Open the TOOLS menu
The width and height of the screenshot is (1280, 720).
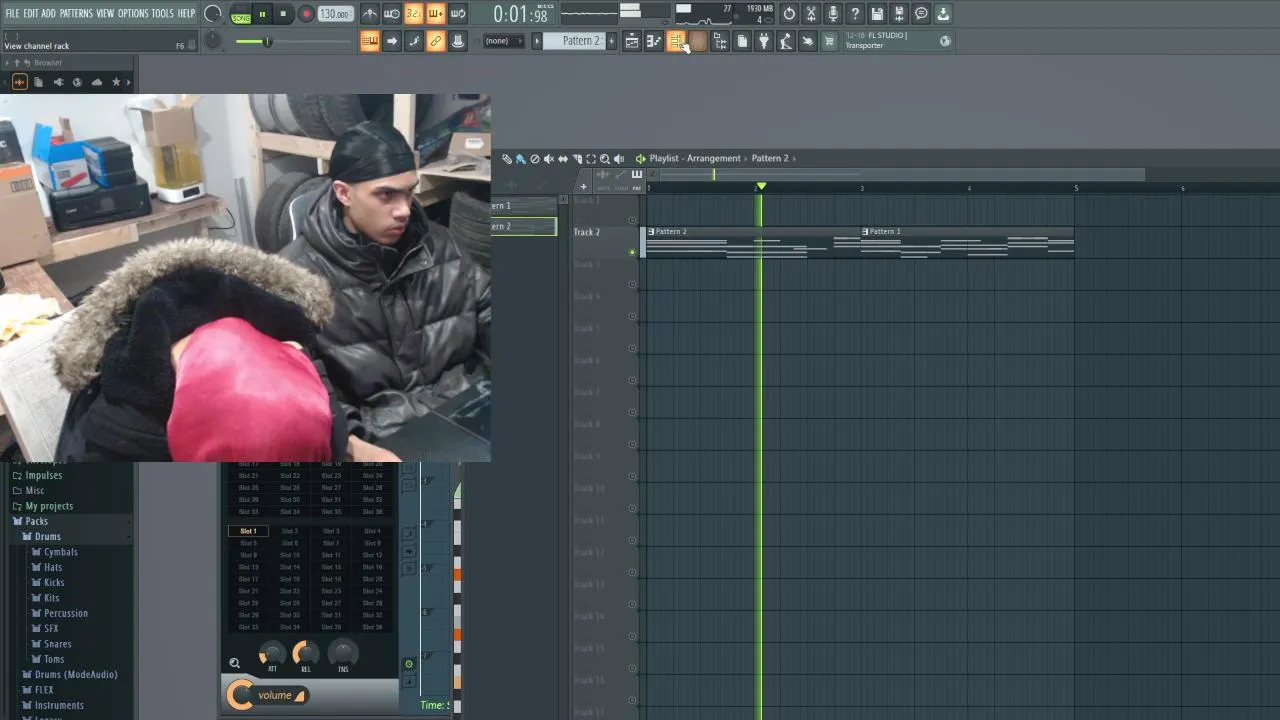[162, 13]
